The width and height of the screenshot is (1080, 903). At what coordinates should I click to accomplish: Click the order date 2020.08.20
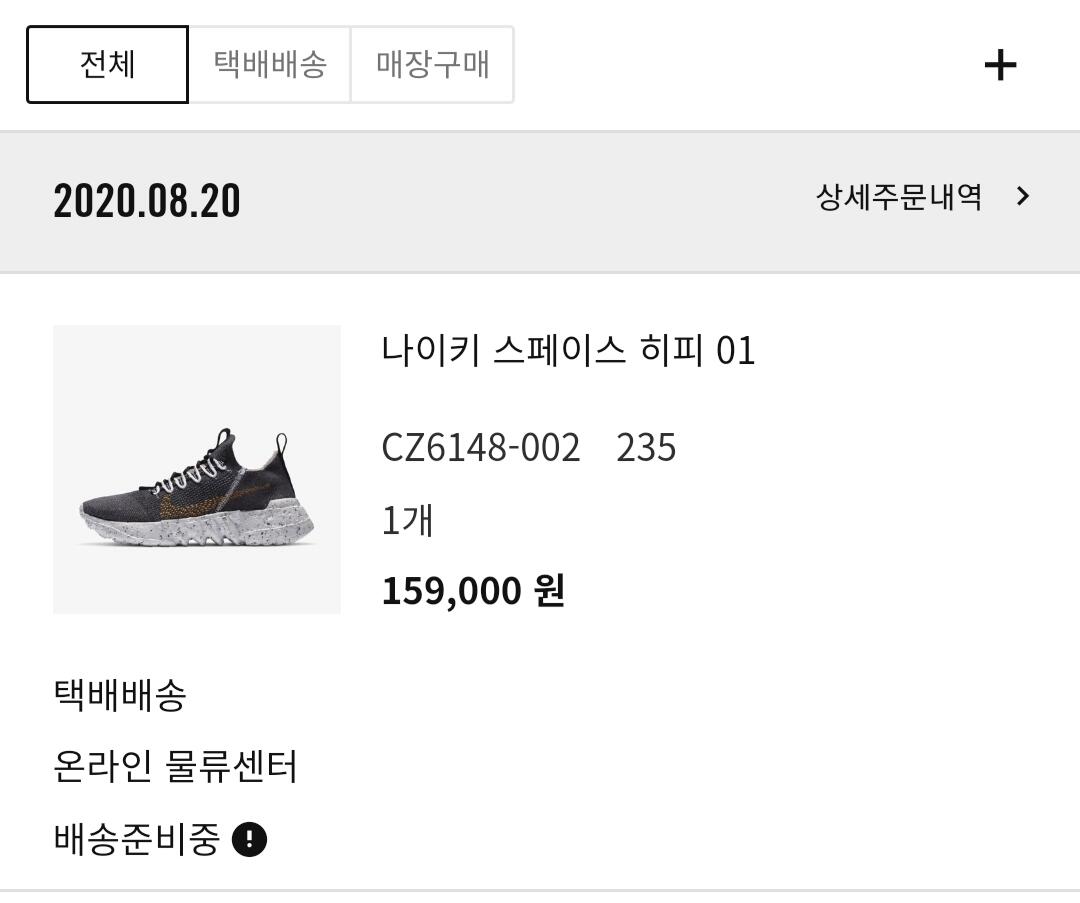[147, 201]
